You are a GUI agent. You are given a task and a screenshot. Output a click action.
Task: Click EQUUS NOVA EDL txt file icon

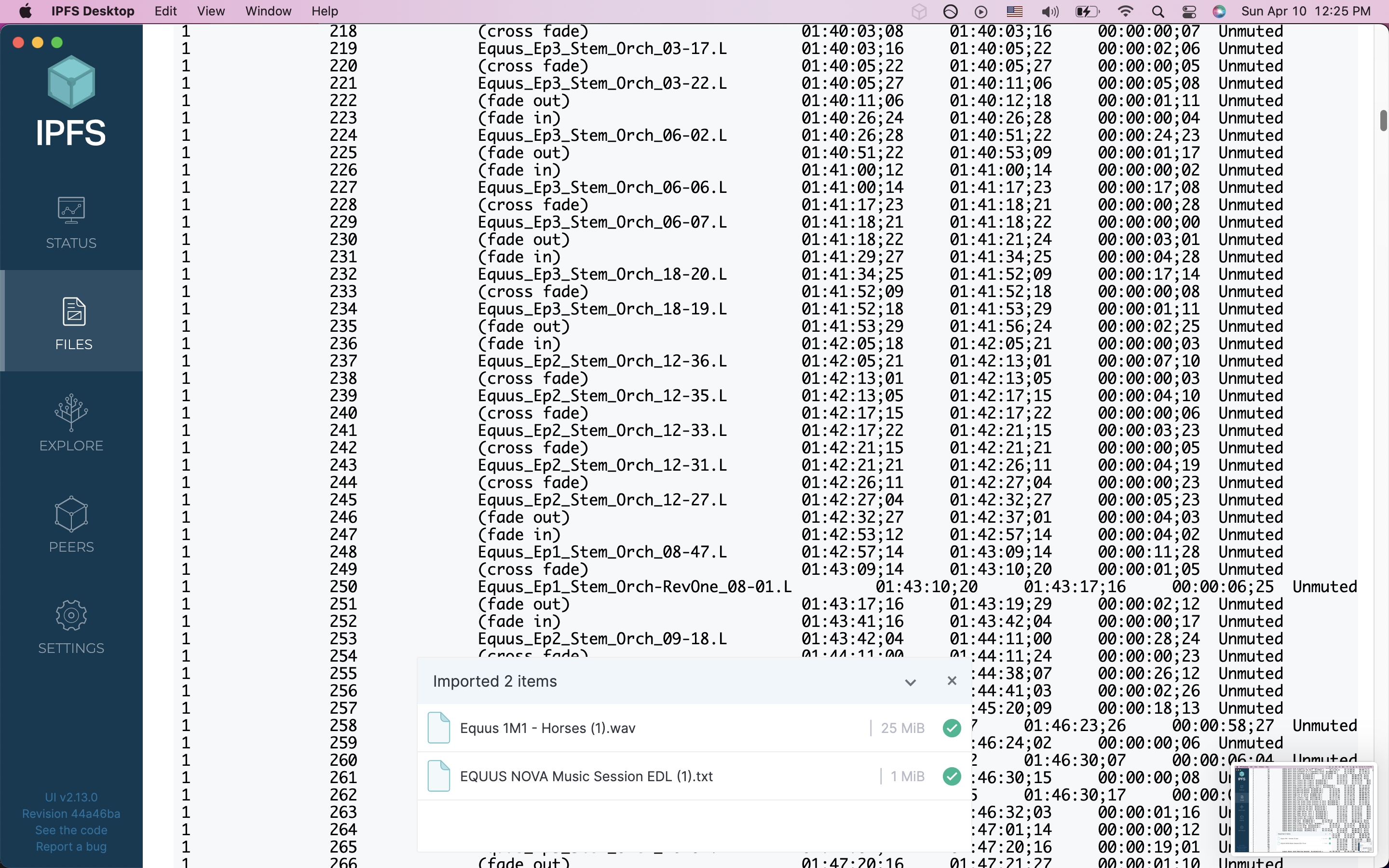[439, 775]
